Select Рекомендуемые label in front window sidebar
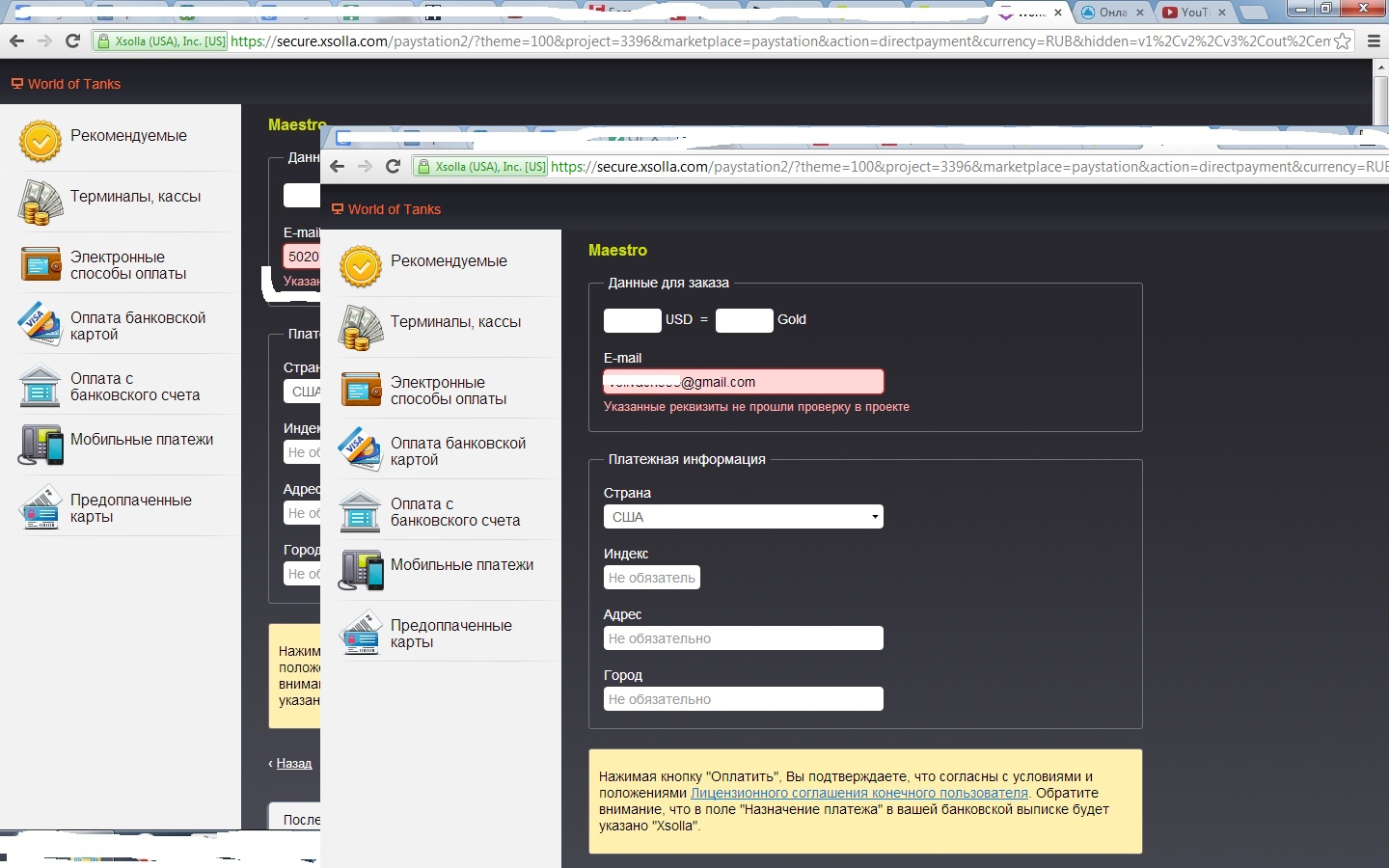This screenshot has width=1389, height=868. [x=449, y=261]
